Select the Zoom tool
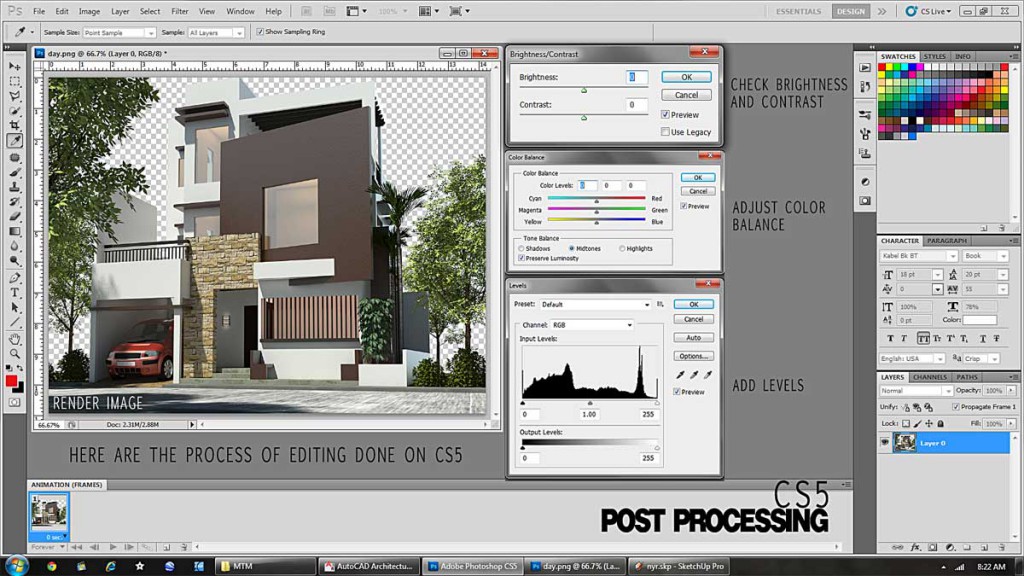Screen dimensions: 1024x576 [14, 354]
